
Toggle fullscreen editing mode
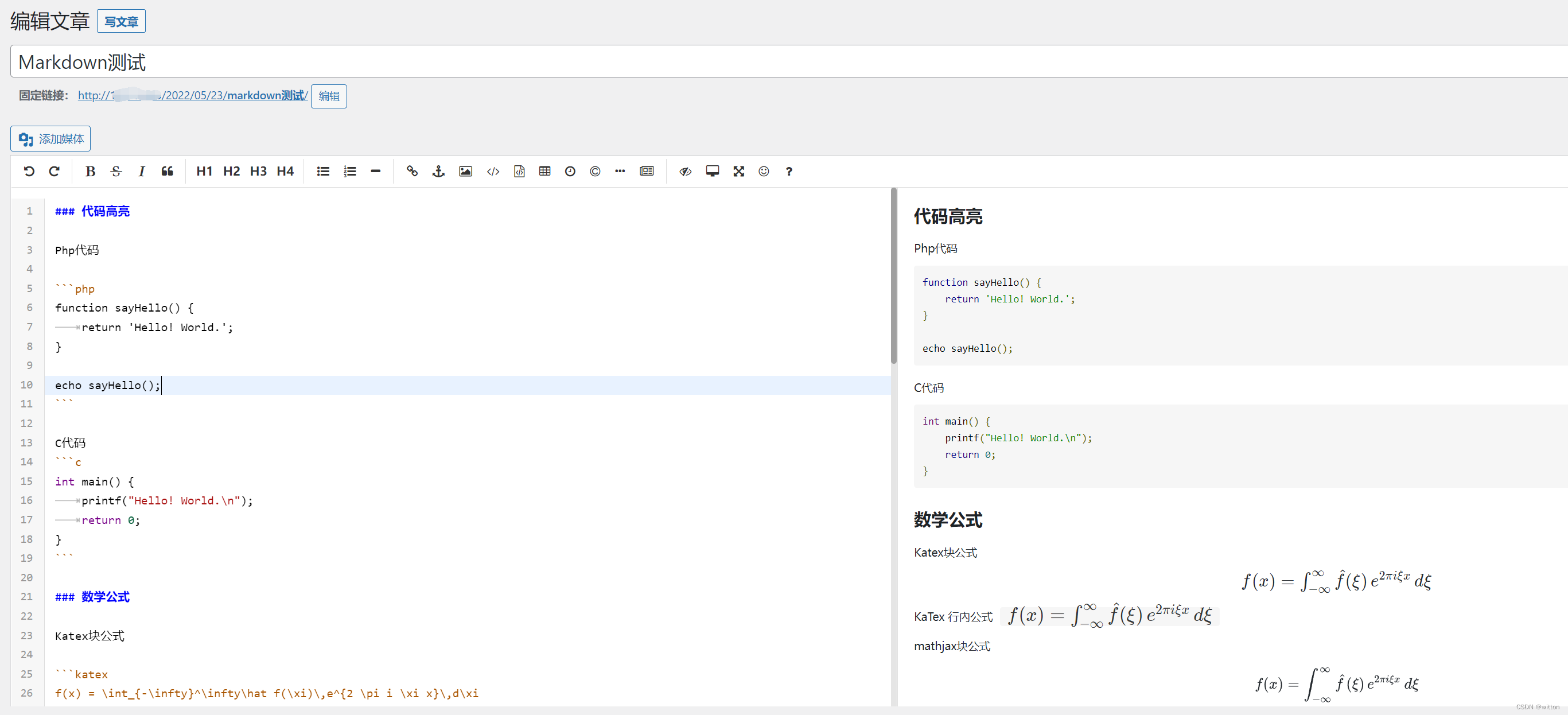[738, 172]
